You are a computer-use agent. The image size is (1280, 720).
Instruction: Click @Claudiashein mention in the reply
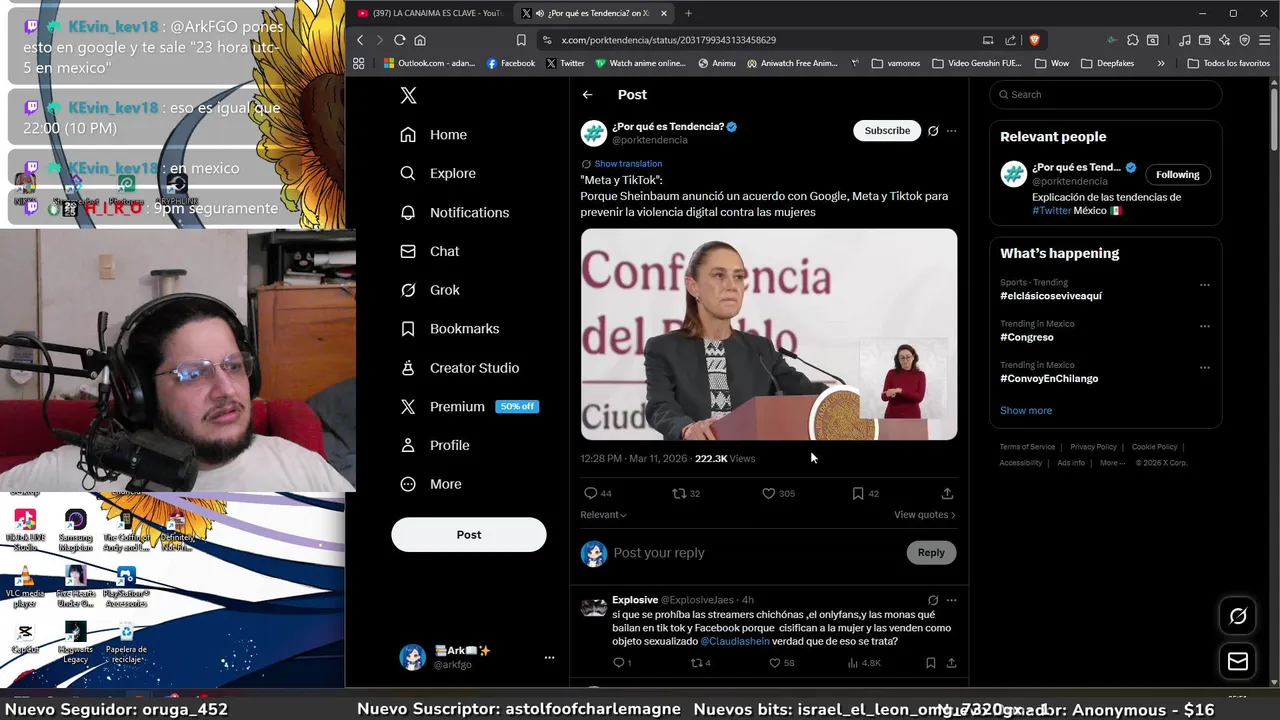coord(735,641)
